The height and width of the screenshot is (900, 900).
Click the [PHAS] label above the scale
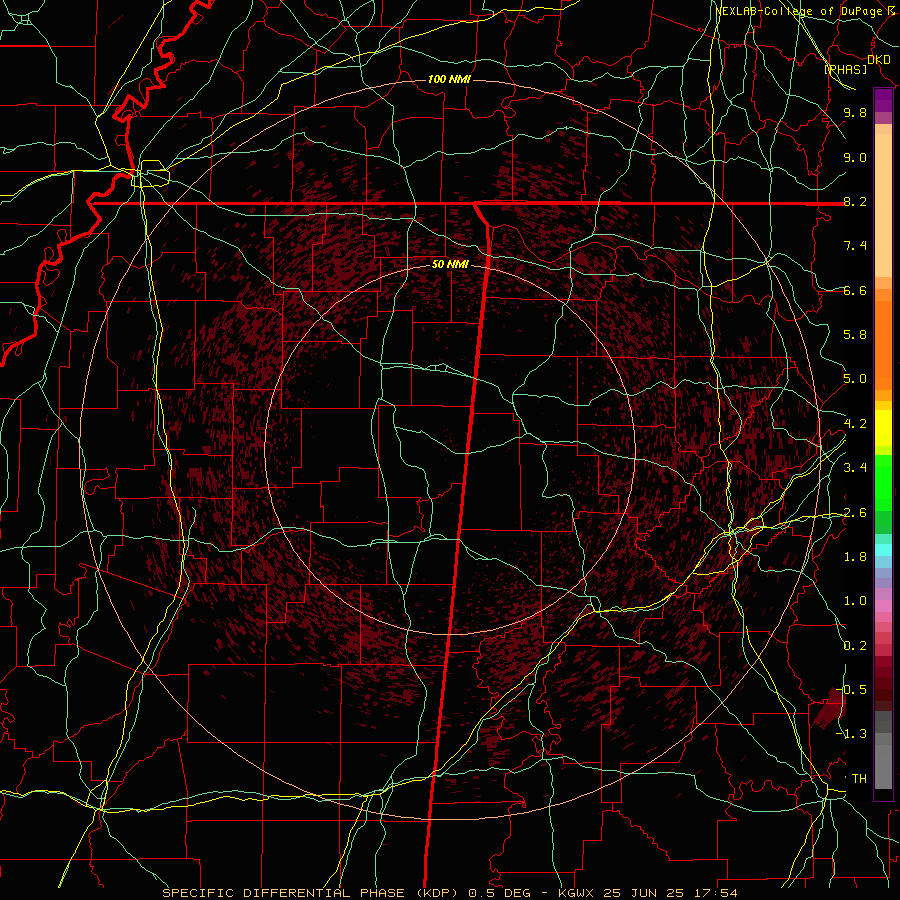click(845, 69)
